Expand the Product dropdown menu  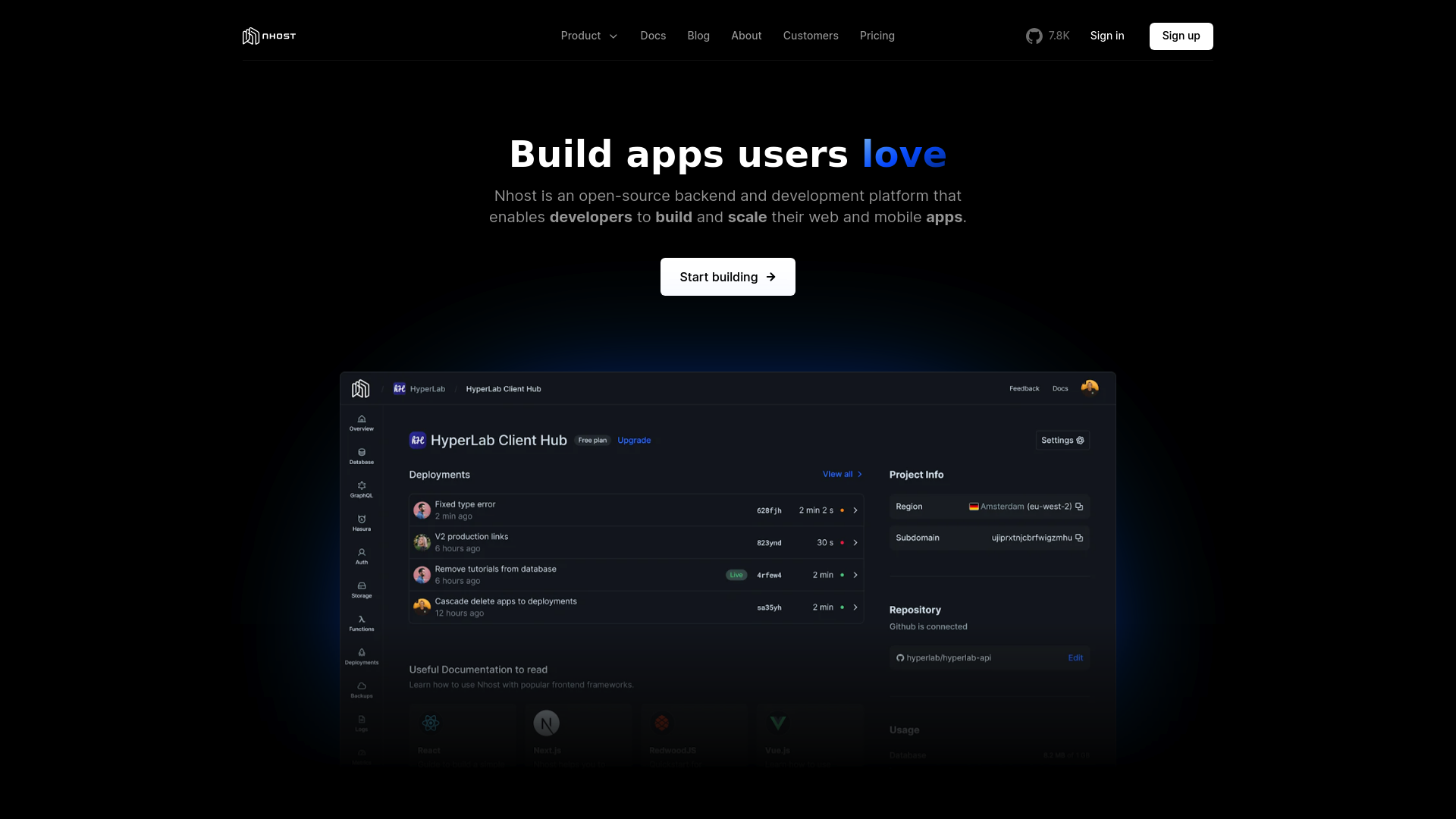tap(589, 36)
